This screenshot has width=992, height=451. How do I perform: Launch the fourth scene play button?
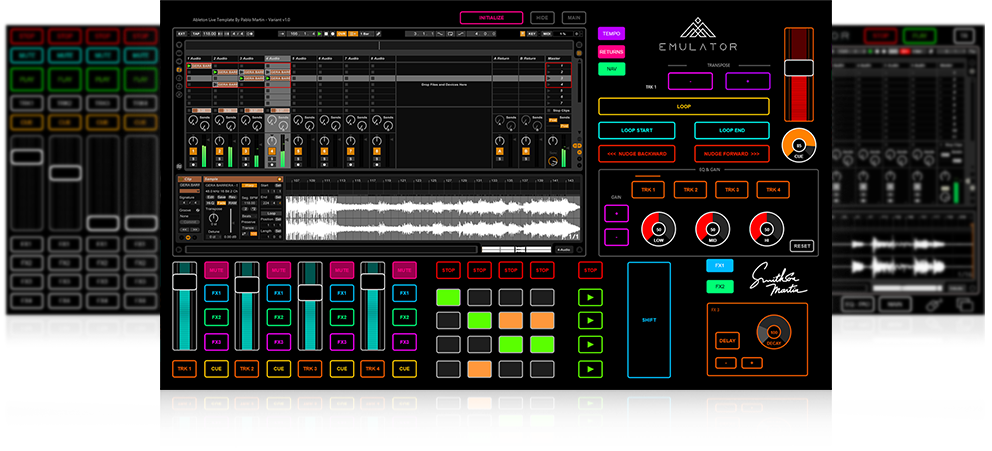point(590,369)
